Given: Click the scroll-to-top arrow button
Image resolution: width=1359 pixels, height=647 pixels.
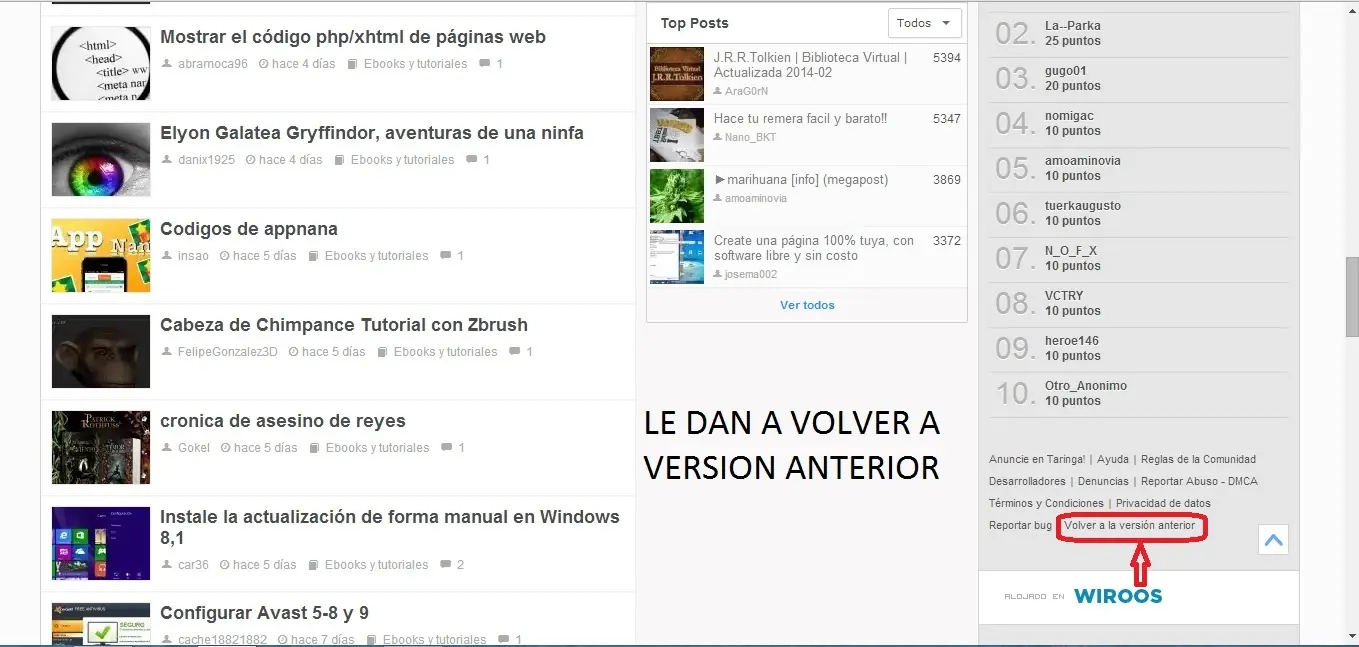Looking at the screenshot, I should [1273, 540].
